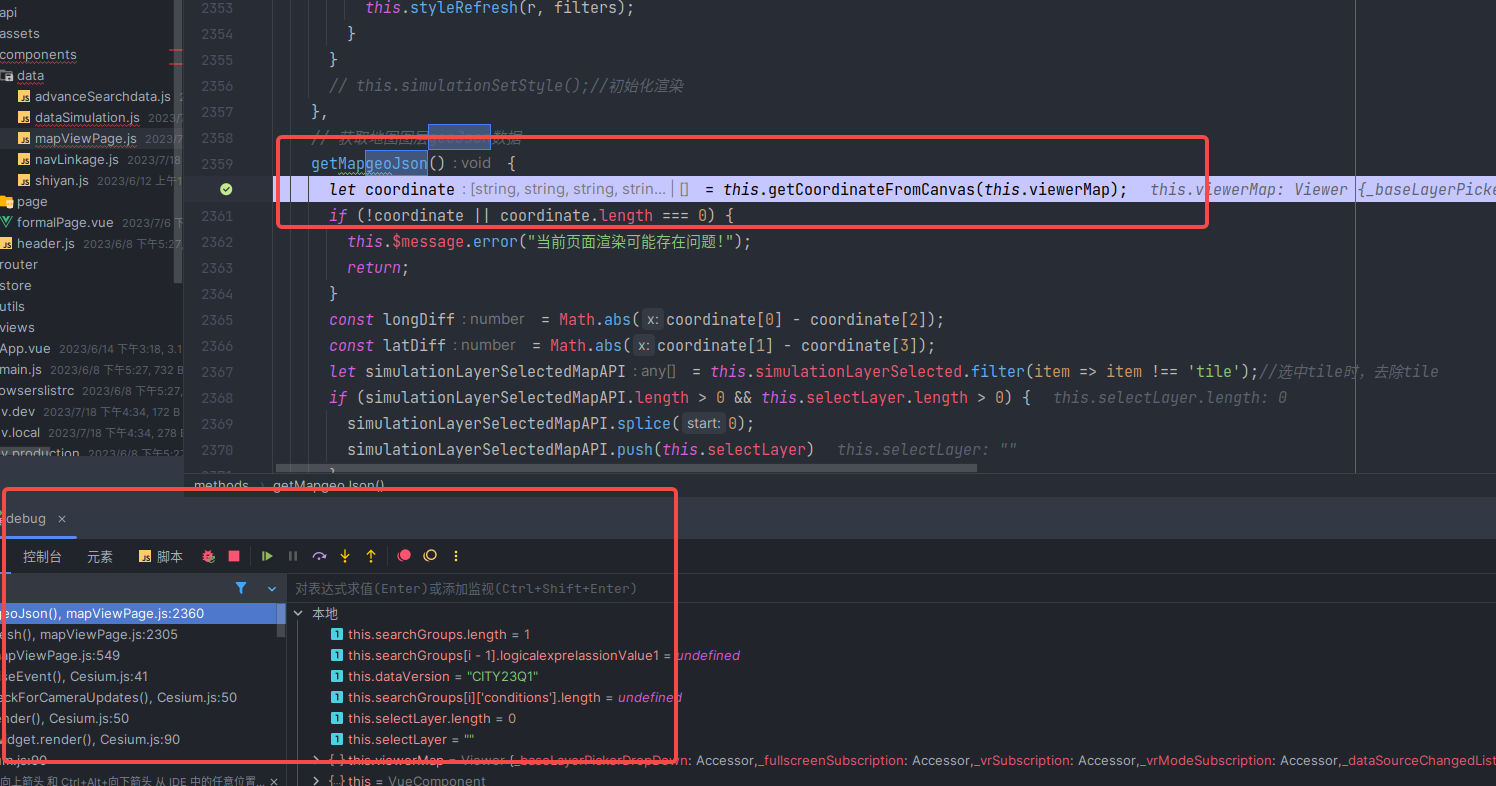Viewport: 1496px width, 786px height.
Task: Click the frames filter funnel icon
Action: pyautogui.click(x=241, y=588)
